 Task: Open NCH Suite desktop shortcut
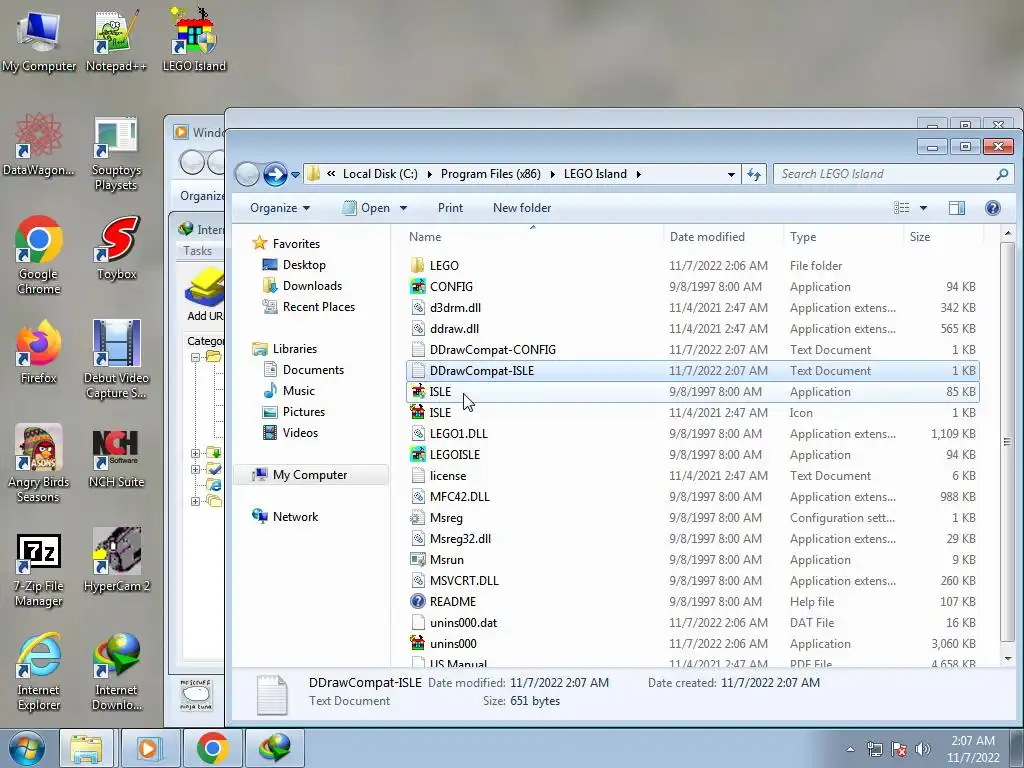coord(116,457)
